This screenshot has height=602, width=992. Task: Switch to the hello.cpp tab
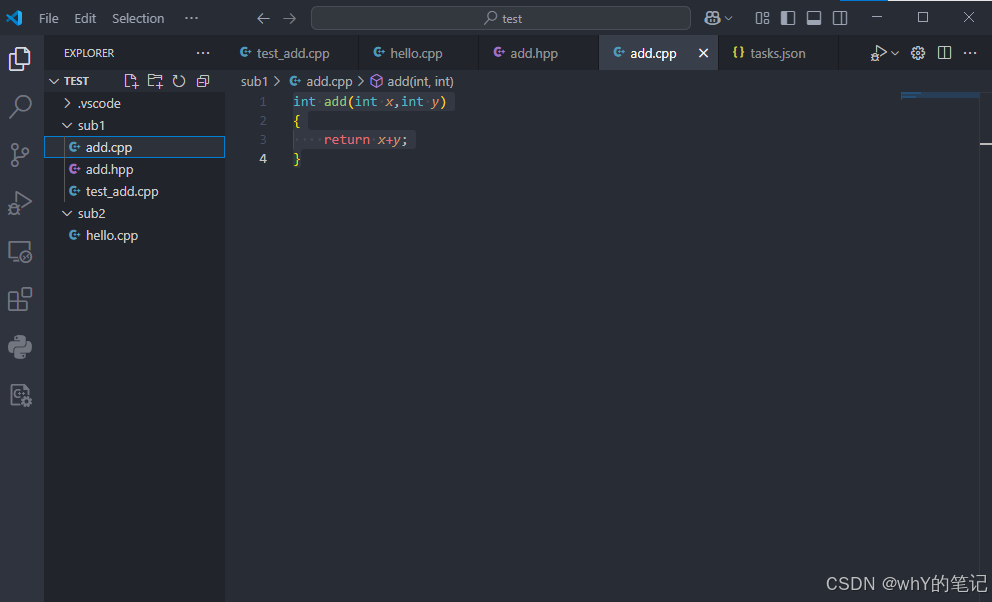418,53
